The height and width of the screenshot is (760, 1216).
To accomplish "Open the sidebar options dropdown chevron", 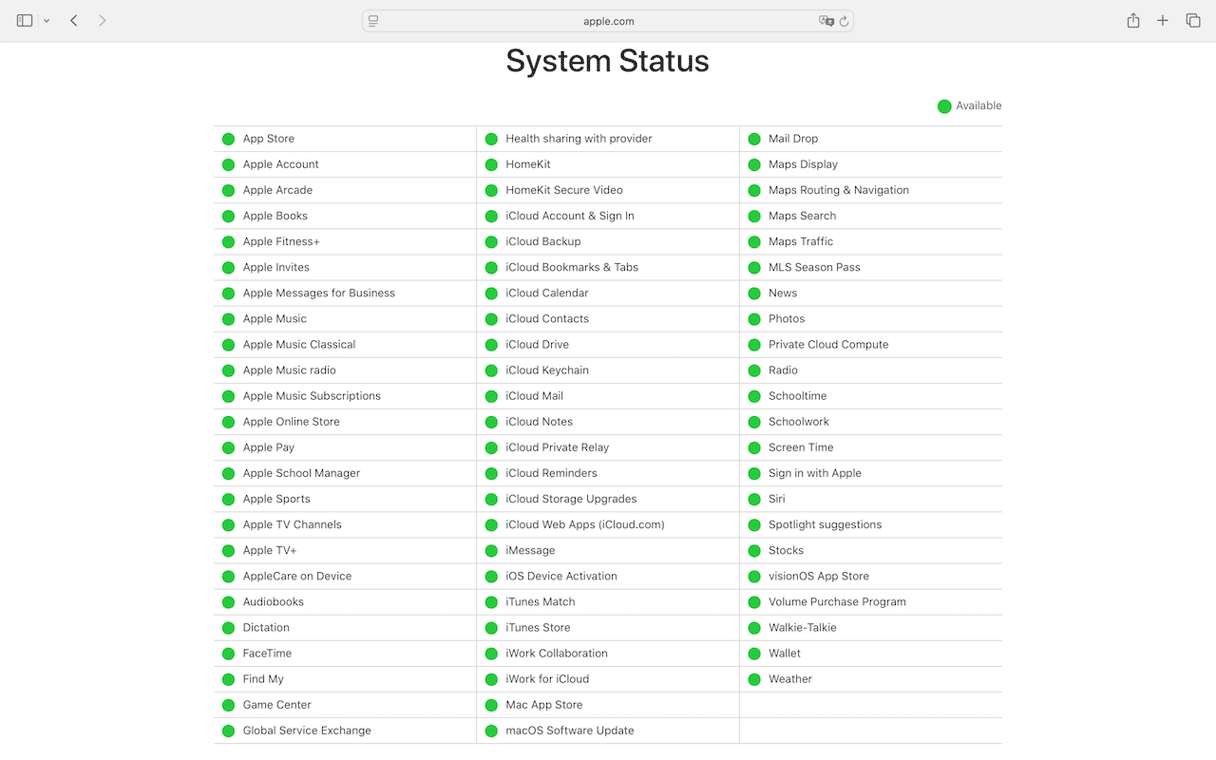I will pyautogui.click(x=46, y=21).
